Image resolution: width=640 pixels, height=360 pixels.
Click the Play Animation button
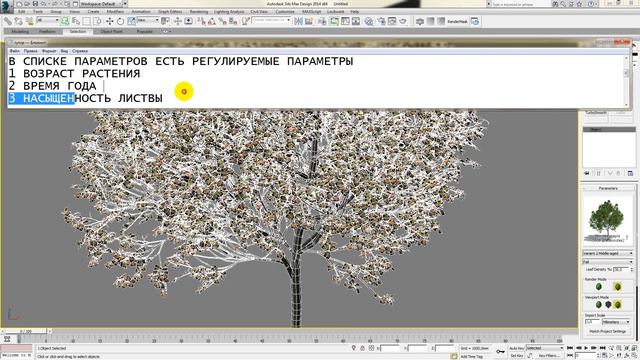coord(586,348)
